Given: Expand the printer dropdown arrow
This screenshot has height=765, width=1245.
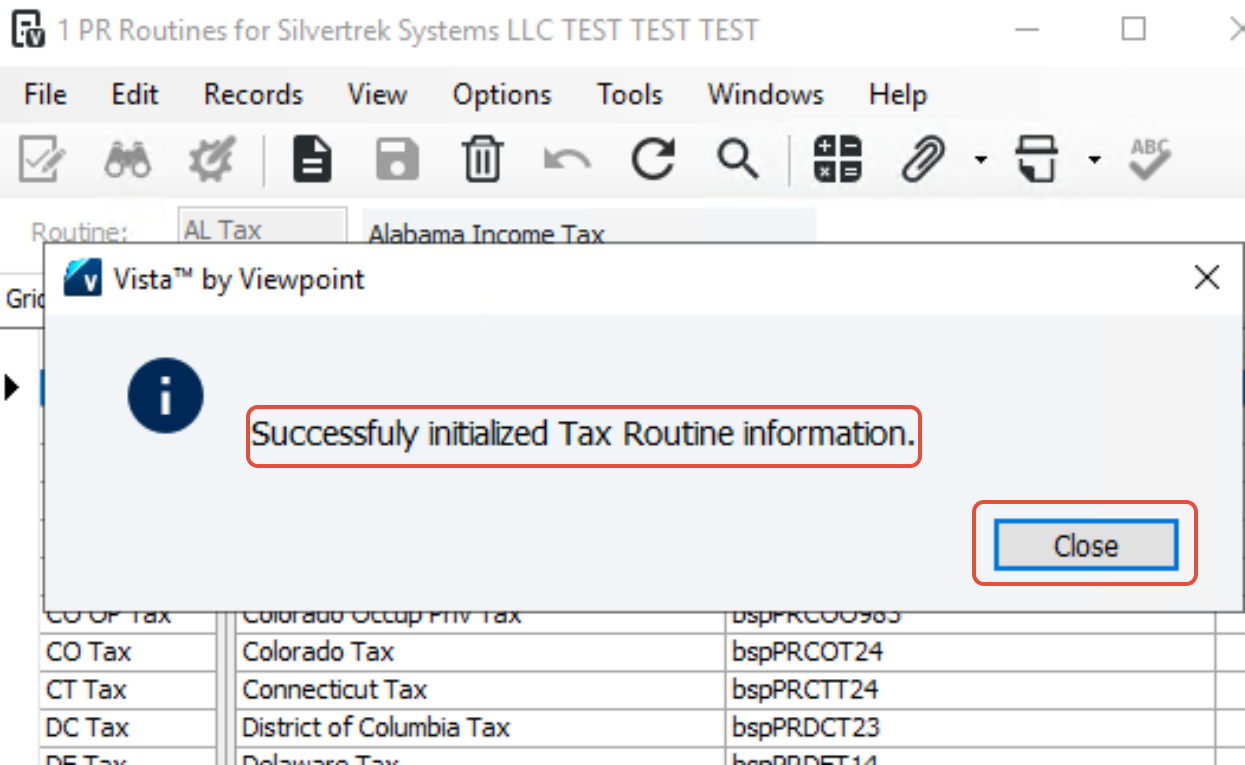Looking at the screenshot, I should click(x=1095, y=160).
